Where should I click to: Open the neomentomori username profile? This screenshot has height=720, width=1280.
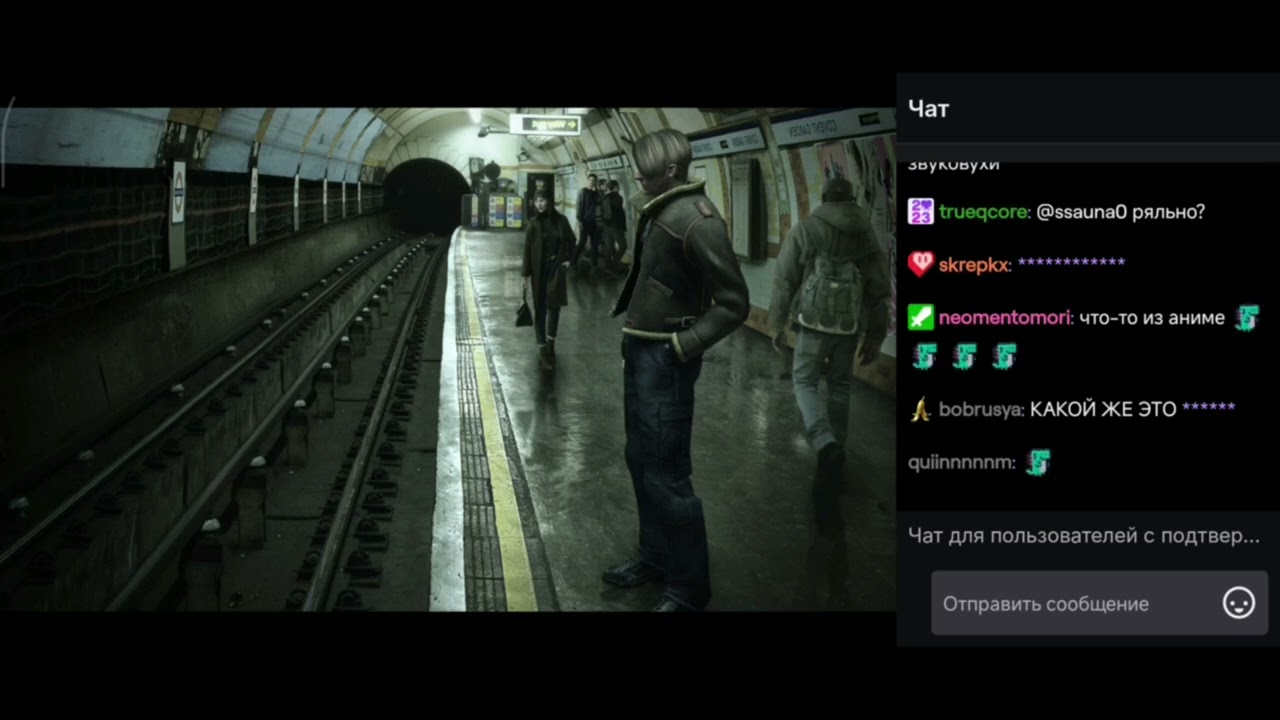(1007, 318)
